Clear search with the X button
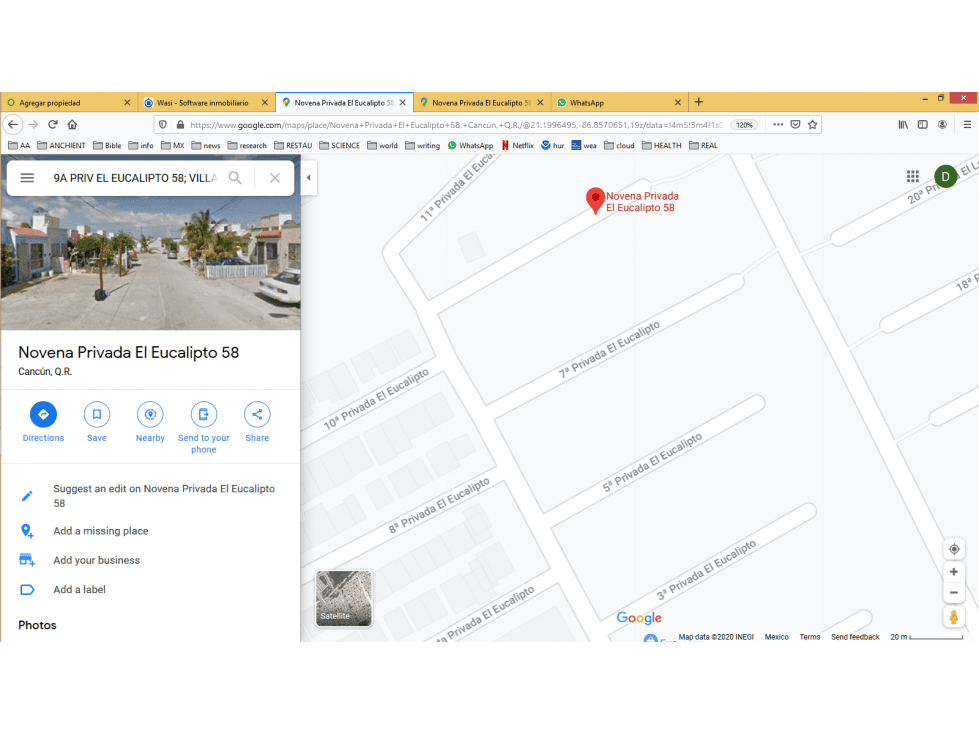The height and width of the screenshot is (734, 979). 275,178
